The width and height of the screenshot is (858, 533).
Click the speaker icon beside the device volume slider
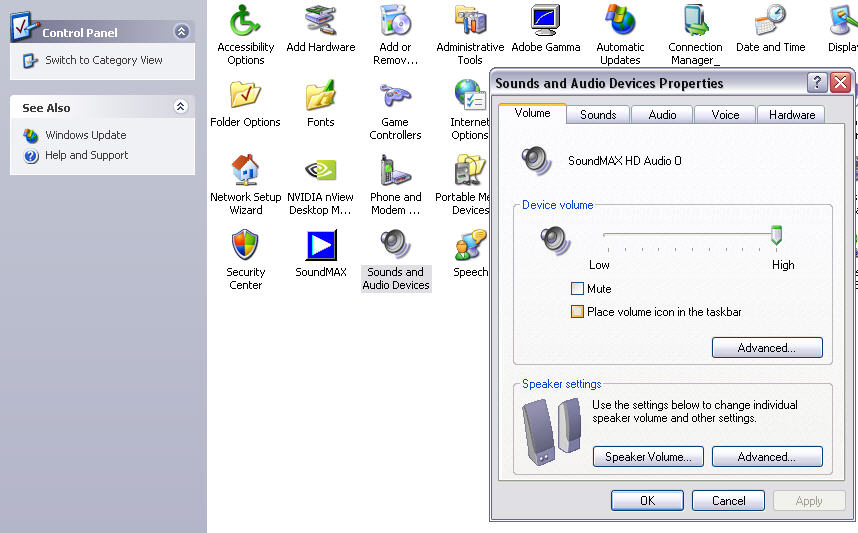(x=555, y=240)
